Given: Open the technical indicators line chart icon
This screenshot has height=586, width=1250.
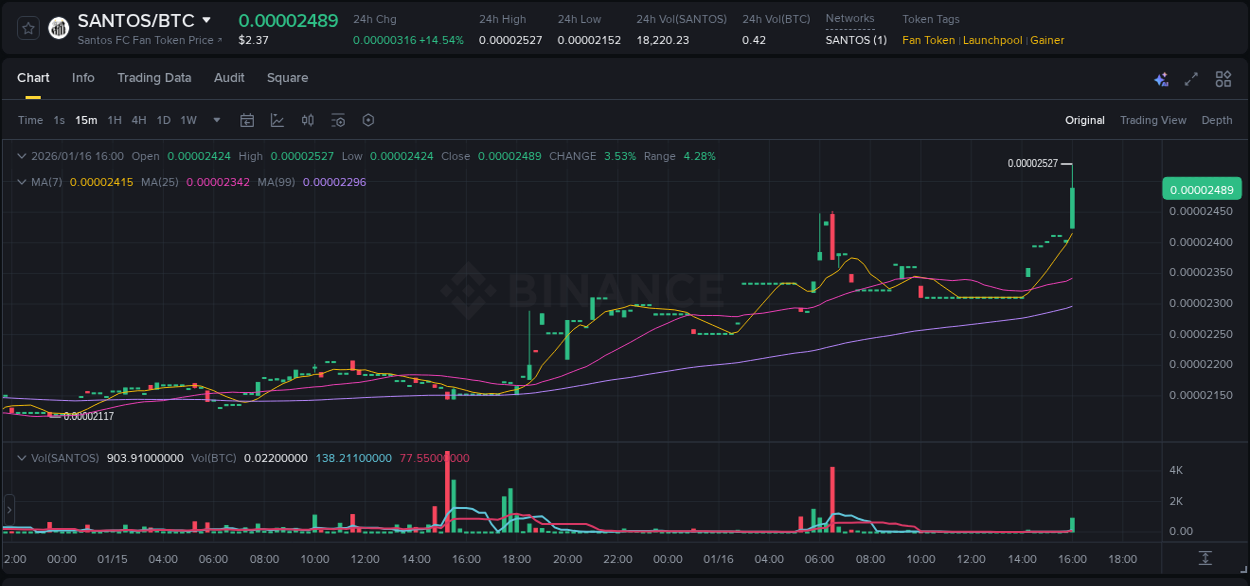Looking at the screenshot, I should pyautogui.click(x=277, y=120).
